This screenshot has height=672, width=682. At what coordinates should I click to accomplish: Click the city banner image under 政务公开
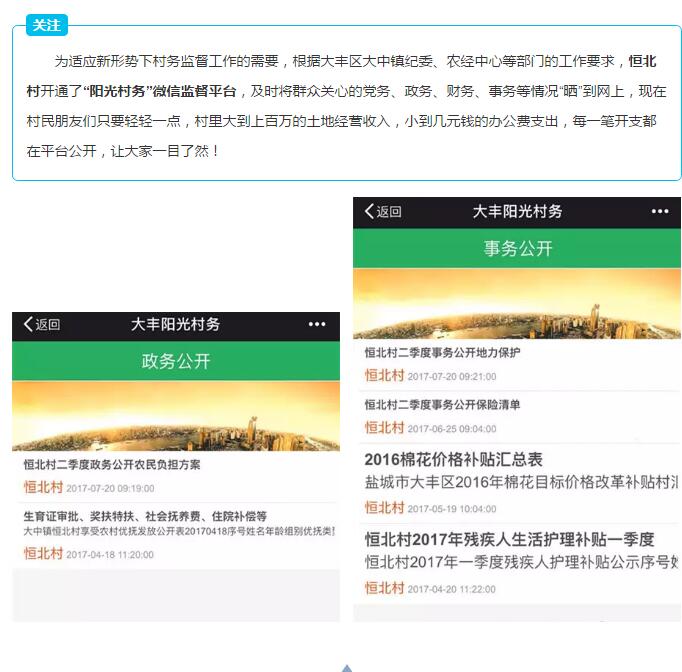[176, 416]
